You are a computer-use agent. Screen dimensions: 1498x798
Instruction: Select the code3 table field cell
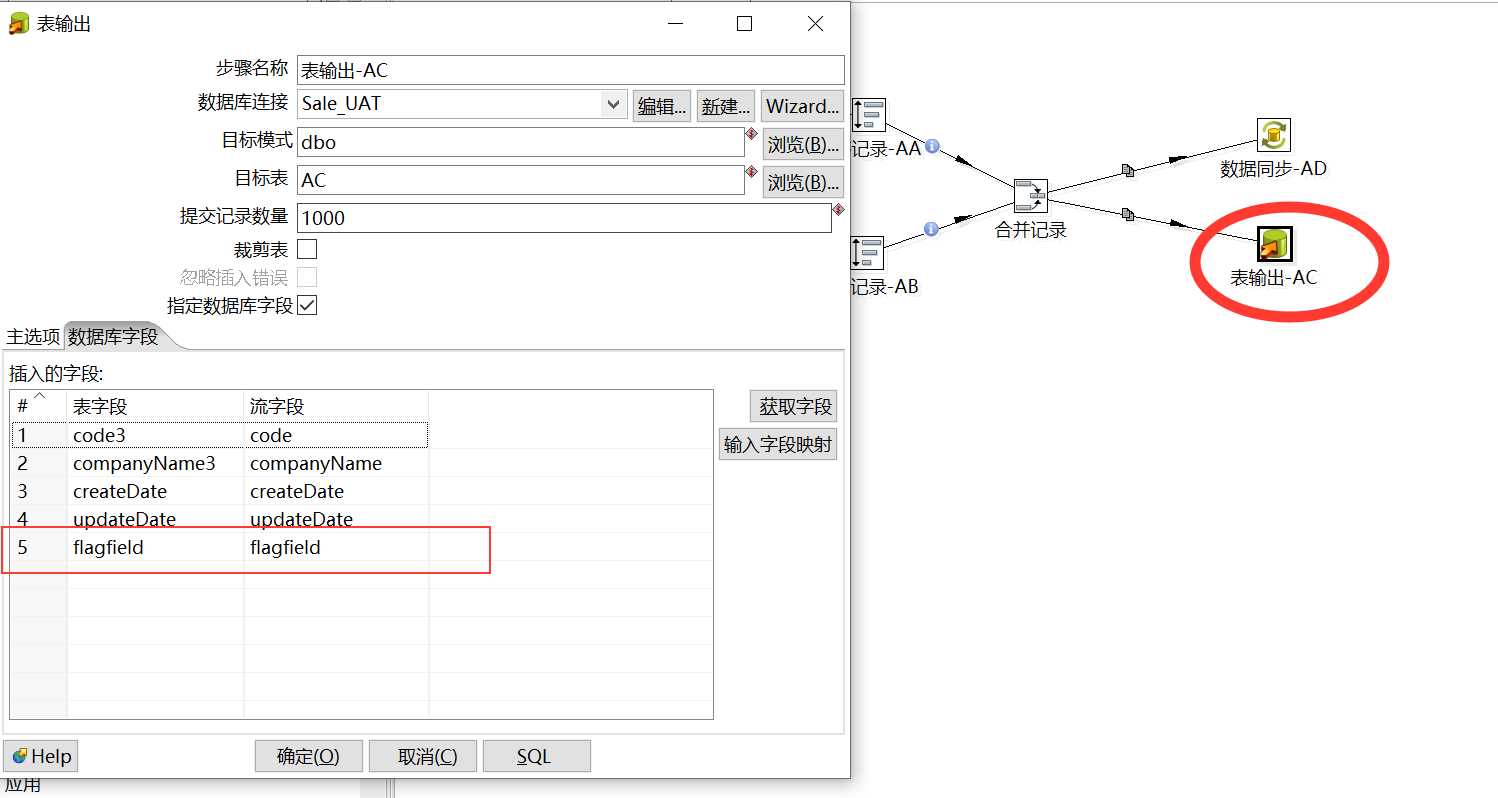(155, 435)
